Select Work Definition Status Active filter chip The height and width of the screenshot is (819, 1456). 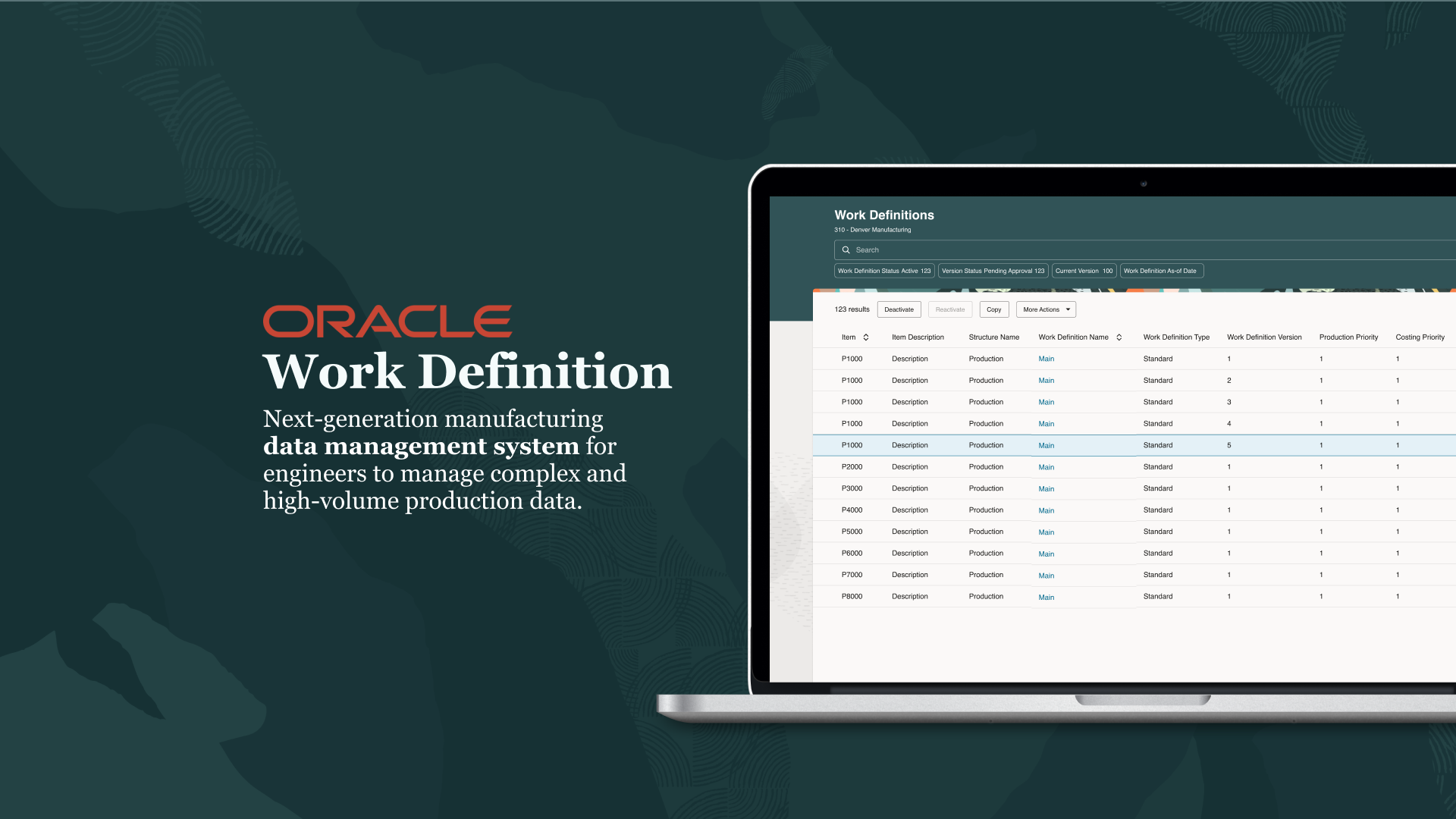point(884,271)
